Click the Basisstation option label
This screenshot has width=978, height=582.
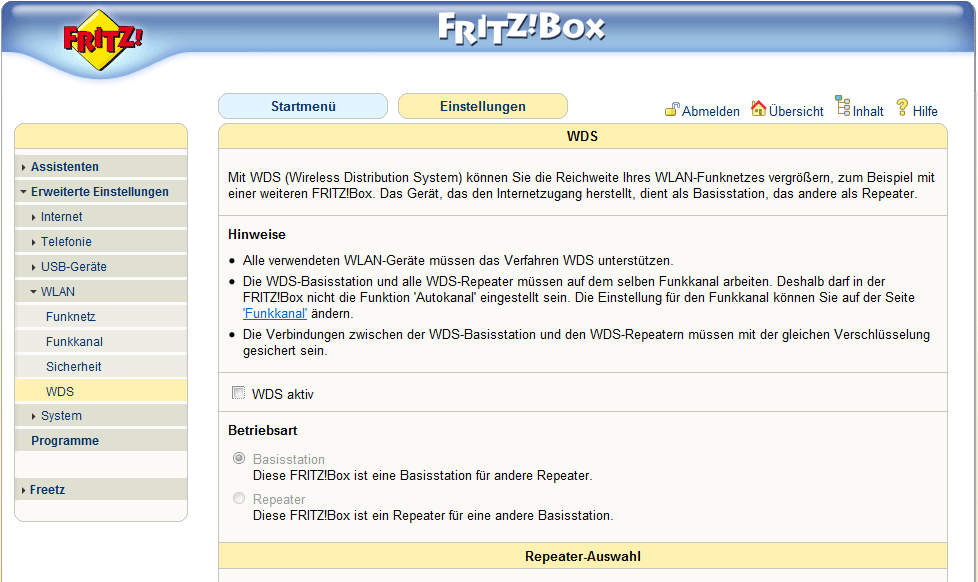point(289,460)
